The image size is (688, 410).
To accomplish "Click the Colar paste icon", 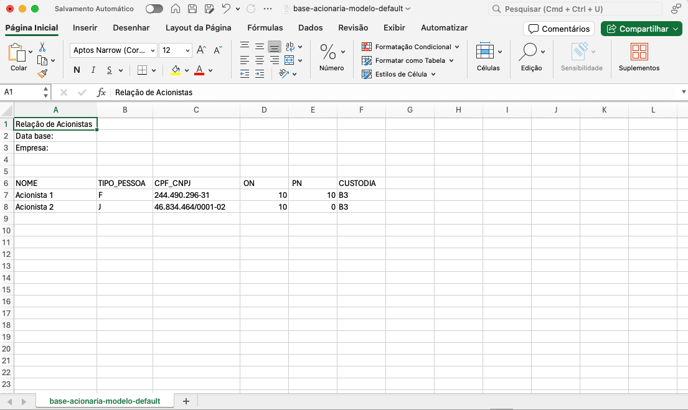I will pos(17,53).
